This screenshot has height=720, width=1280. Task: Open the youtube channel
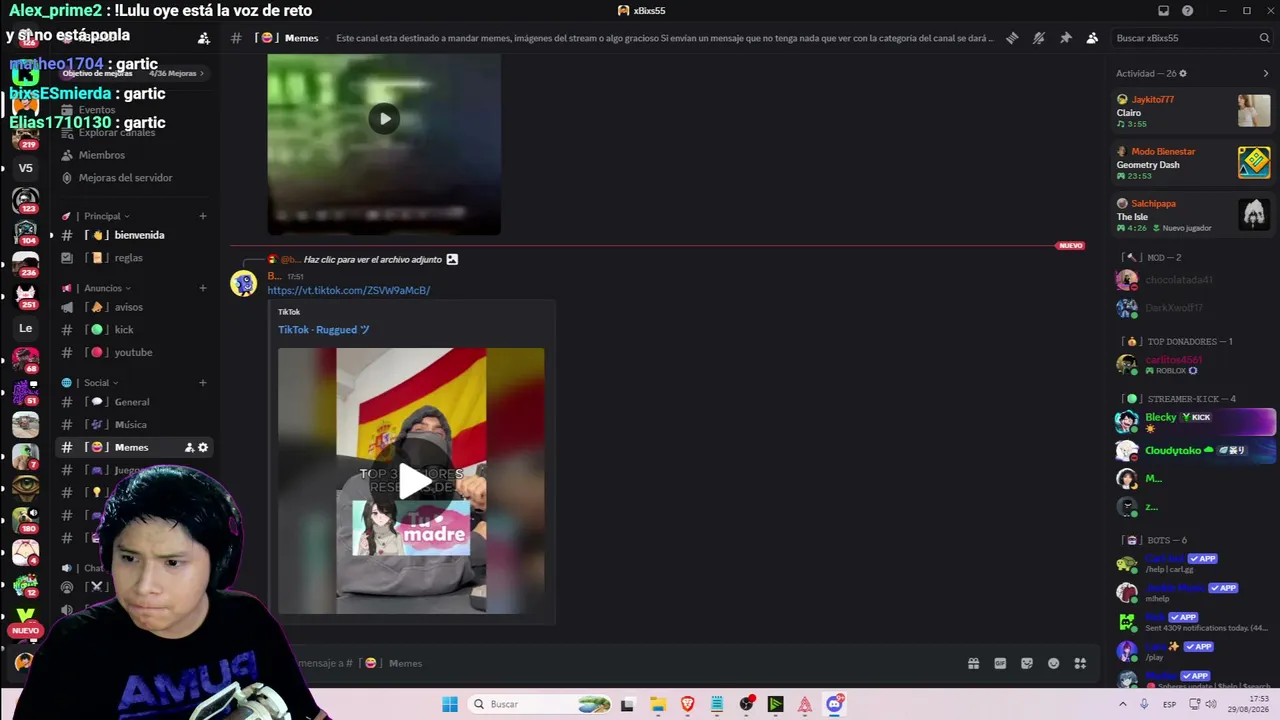tap(135, 352)
